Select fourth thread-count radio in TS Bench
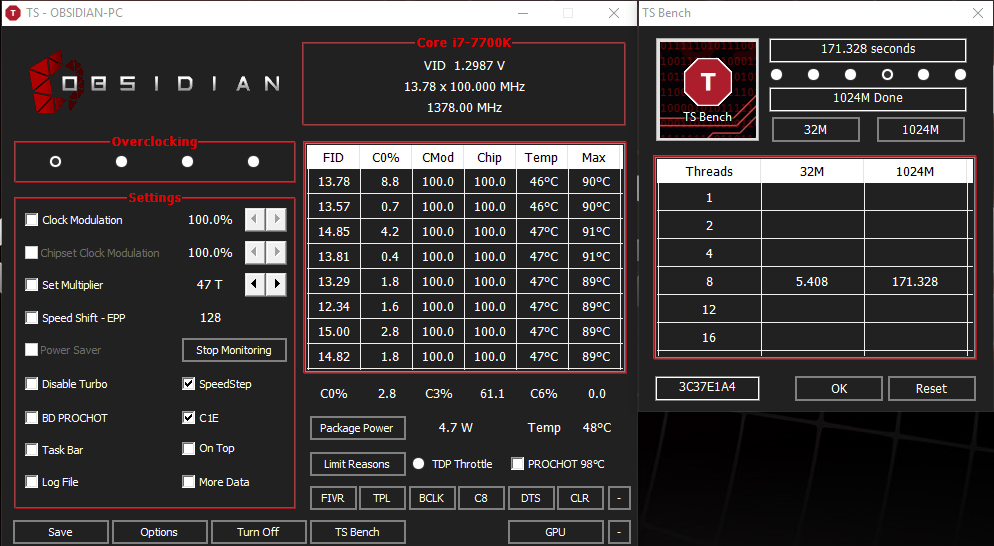This screenshot has height=546, width=994. (888, 75)
